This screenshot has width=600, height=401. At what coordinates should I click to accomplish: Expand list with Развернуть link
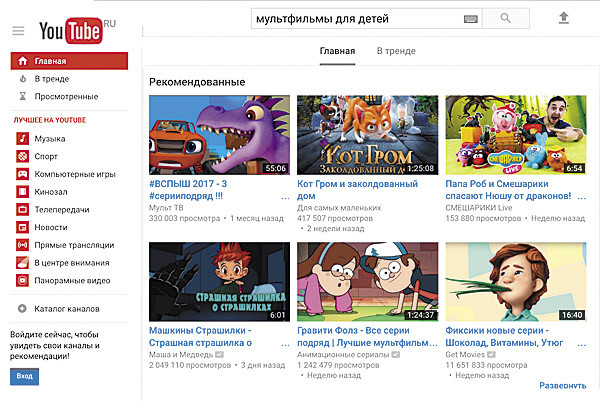[x=562, y=385]
